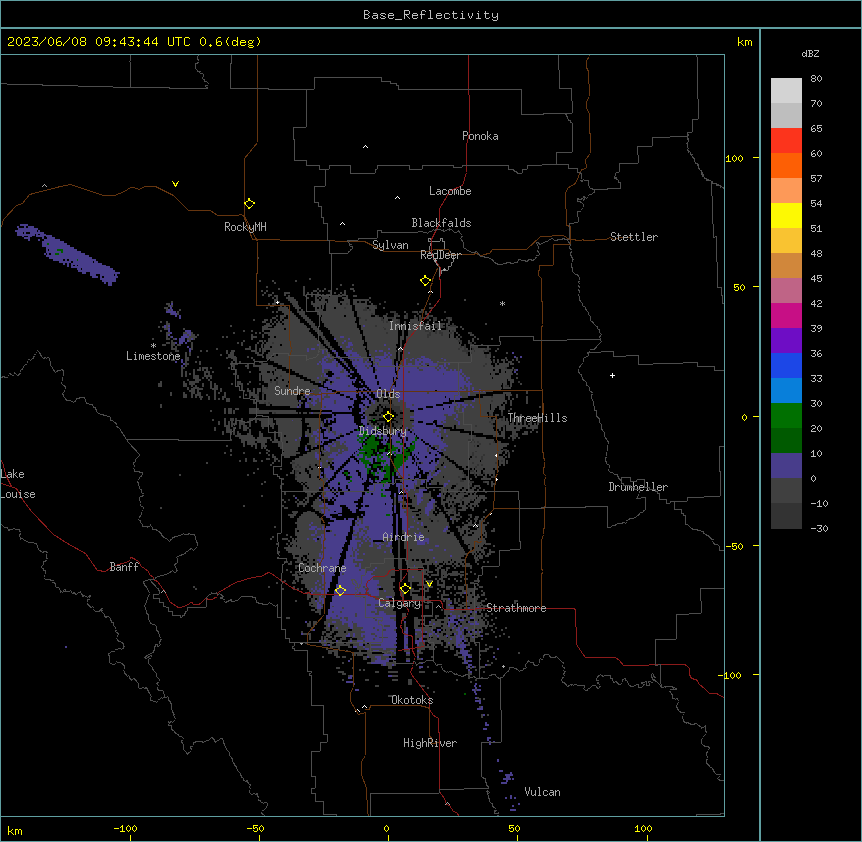Pick the orange 57–60 dBZ legend swatch
862x842 pixels.
(786, 165)
